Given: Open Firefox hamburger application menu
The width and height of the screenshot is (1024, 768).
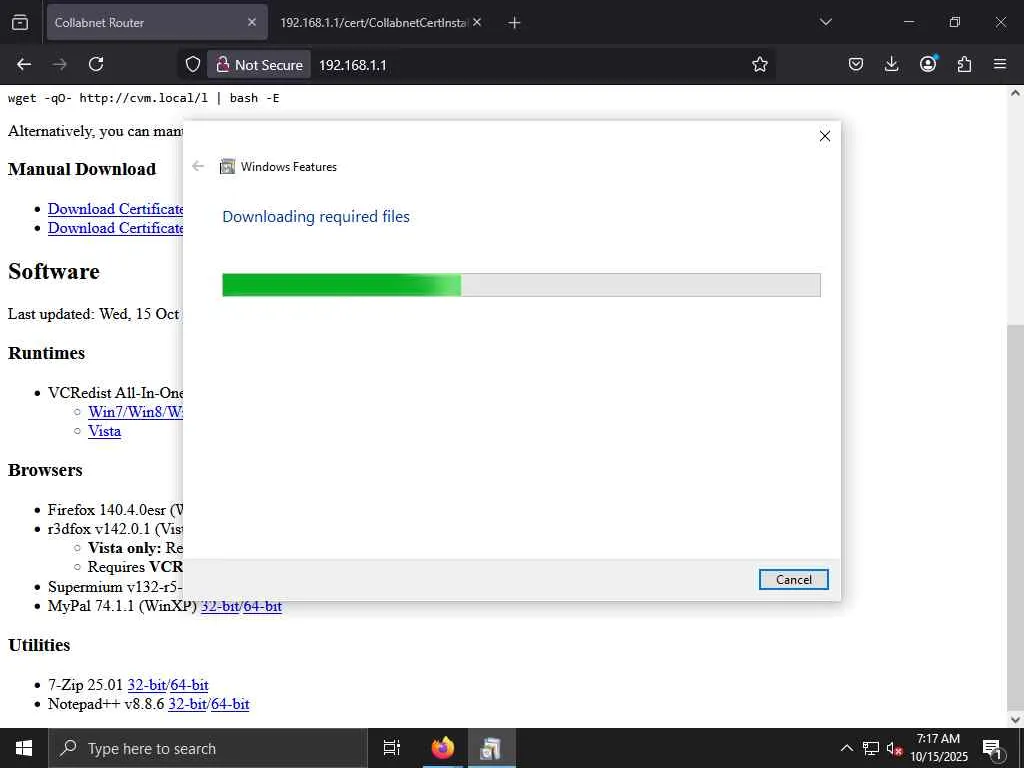Looking at the screenshot, I should (1000, 64).
